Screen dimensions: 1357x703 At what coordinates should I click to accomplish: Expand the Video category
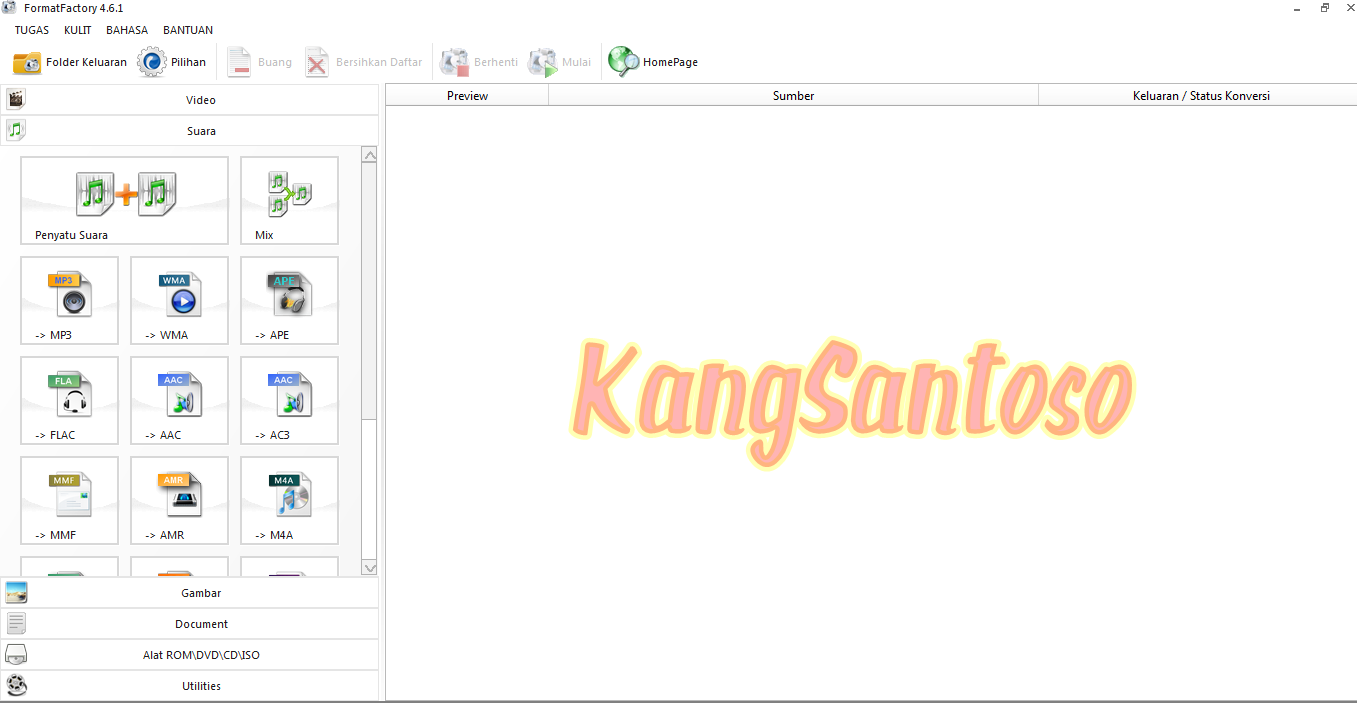(x=189, y=100)
